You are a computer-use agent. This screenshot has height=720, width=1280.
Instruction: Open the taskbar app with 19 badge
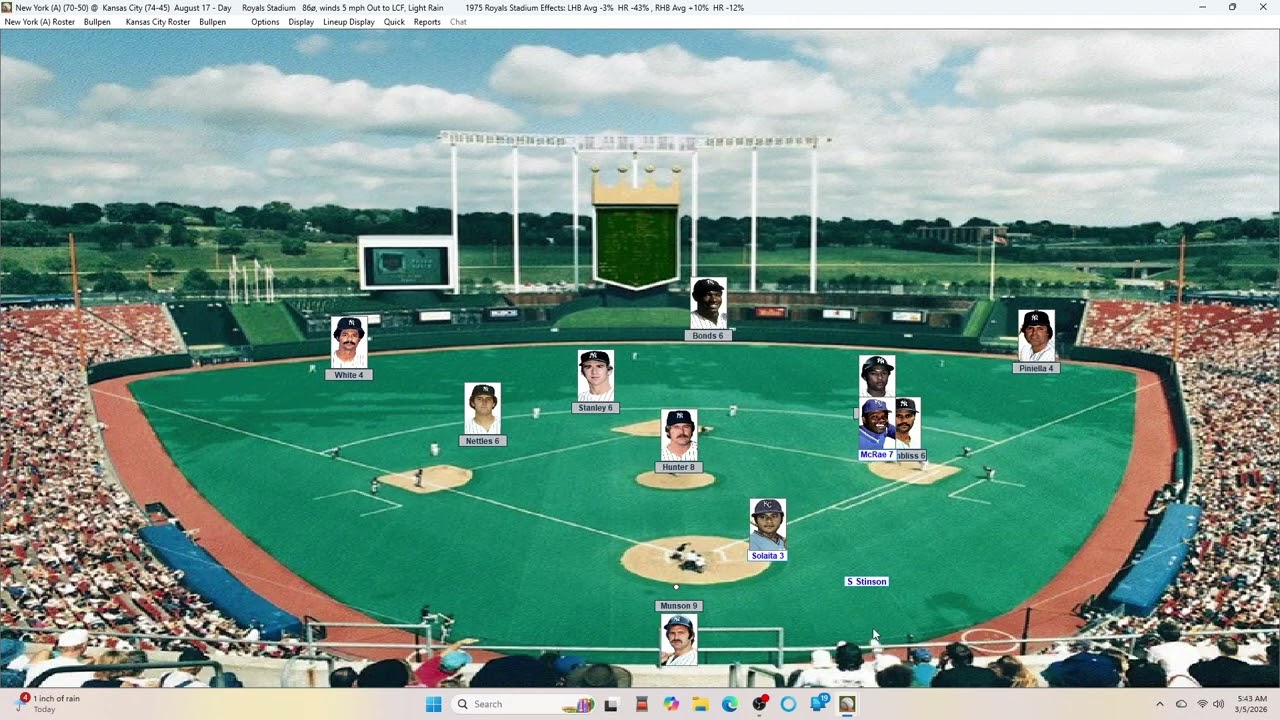pos(819,704)
